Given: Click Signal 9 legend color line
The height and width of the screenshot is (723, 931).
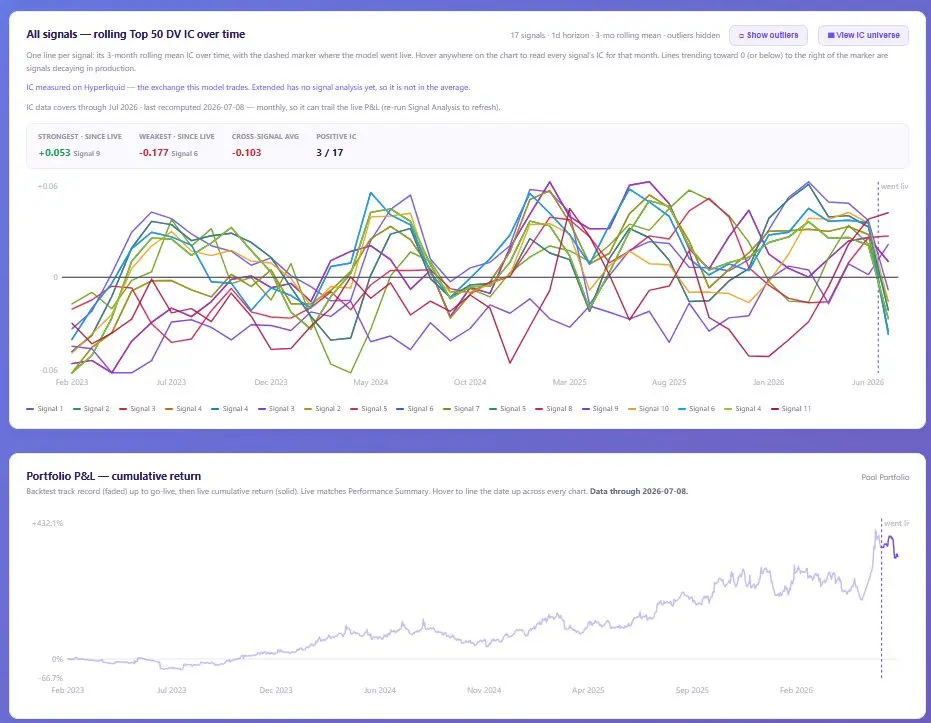Looking at the screenshot, I should pyautogui.click(x=585, y=408).
